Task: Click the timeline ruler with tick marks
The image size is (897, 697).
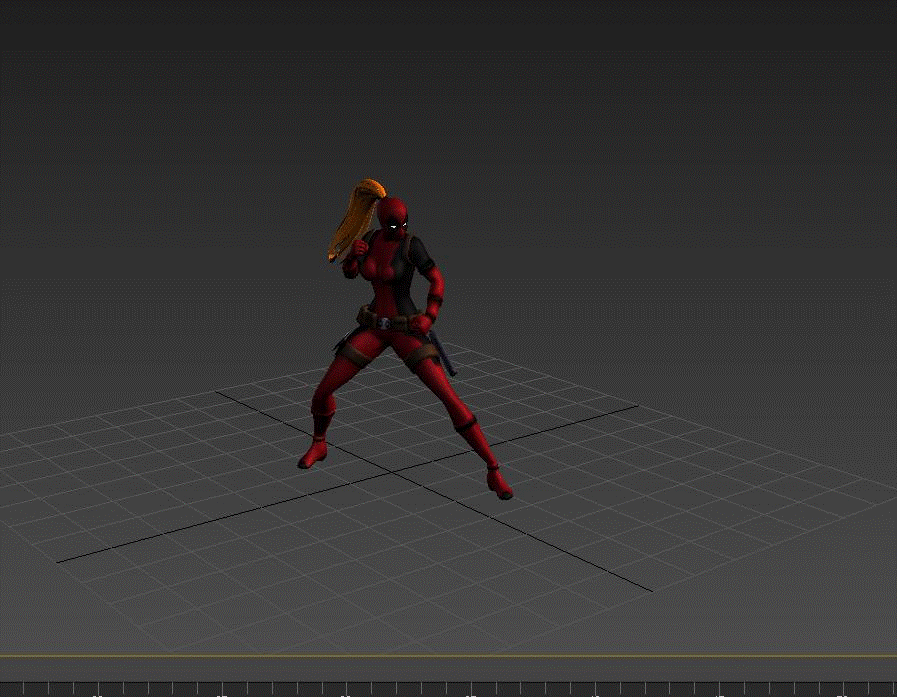Action: (448, 689)
